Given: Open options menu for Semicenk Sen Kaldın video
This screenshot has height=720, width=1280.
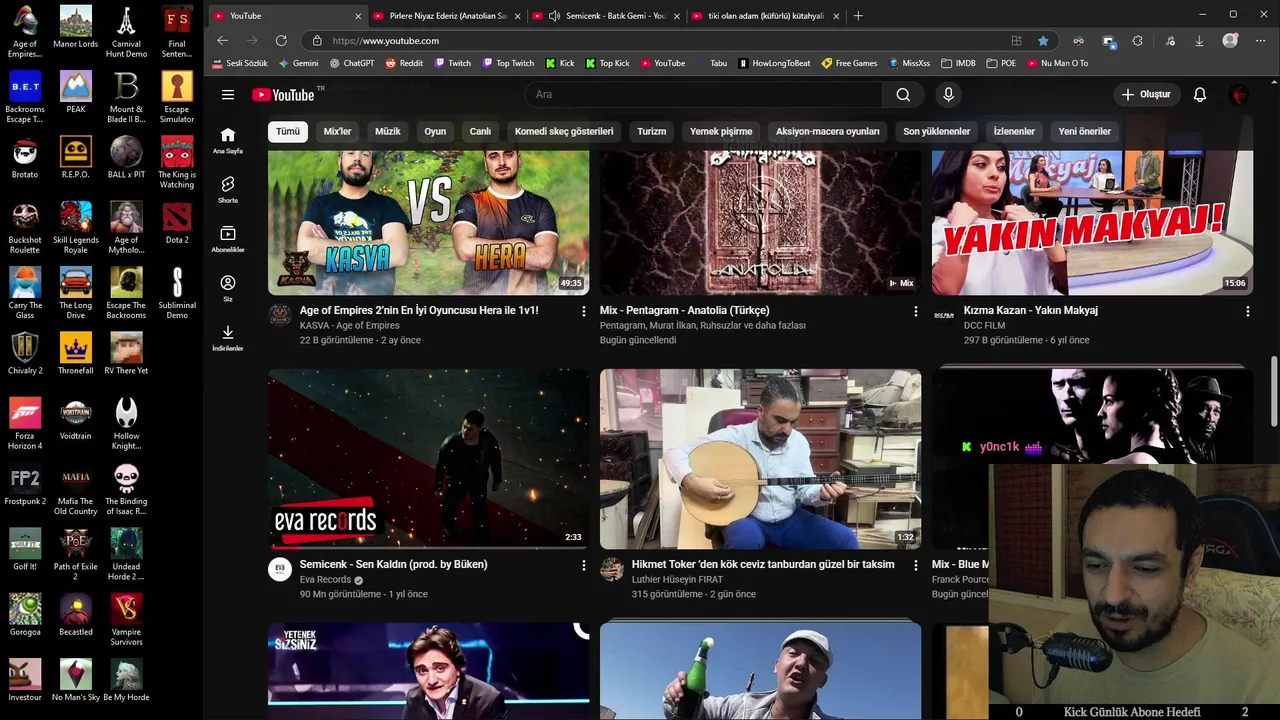Looking at the screenshot, I should [584, 566].
